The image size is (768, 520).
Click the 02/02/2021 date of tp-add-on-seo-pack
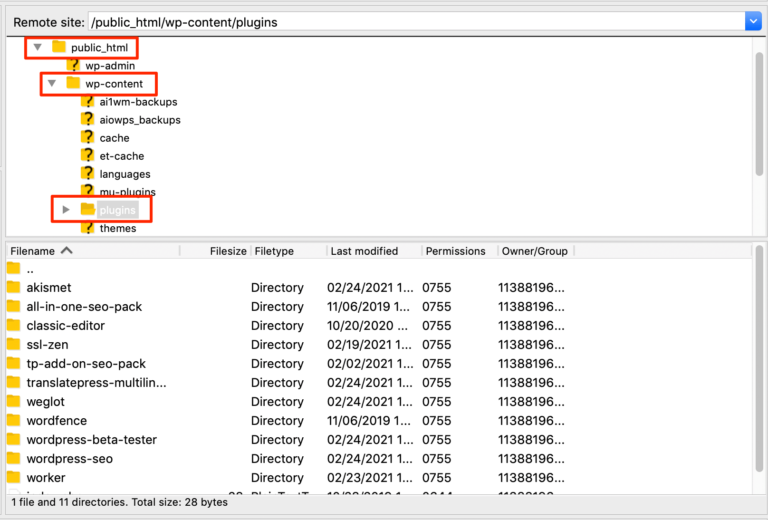tap(370, 364)
